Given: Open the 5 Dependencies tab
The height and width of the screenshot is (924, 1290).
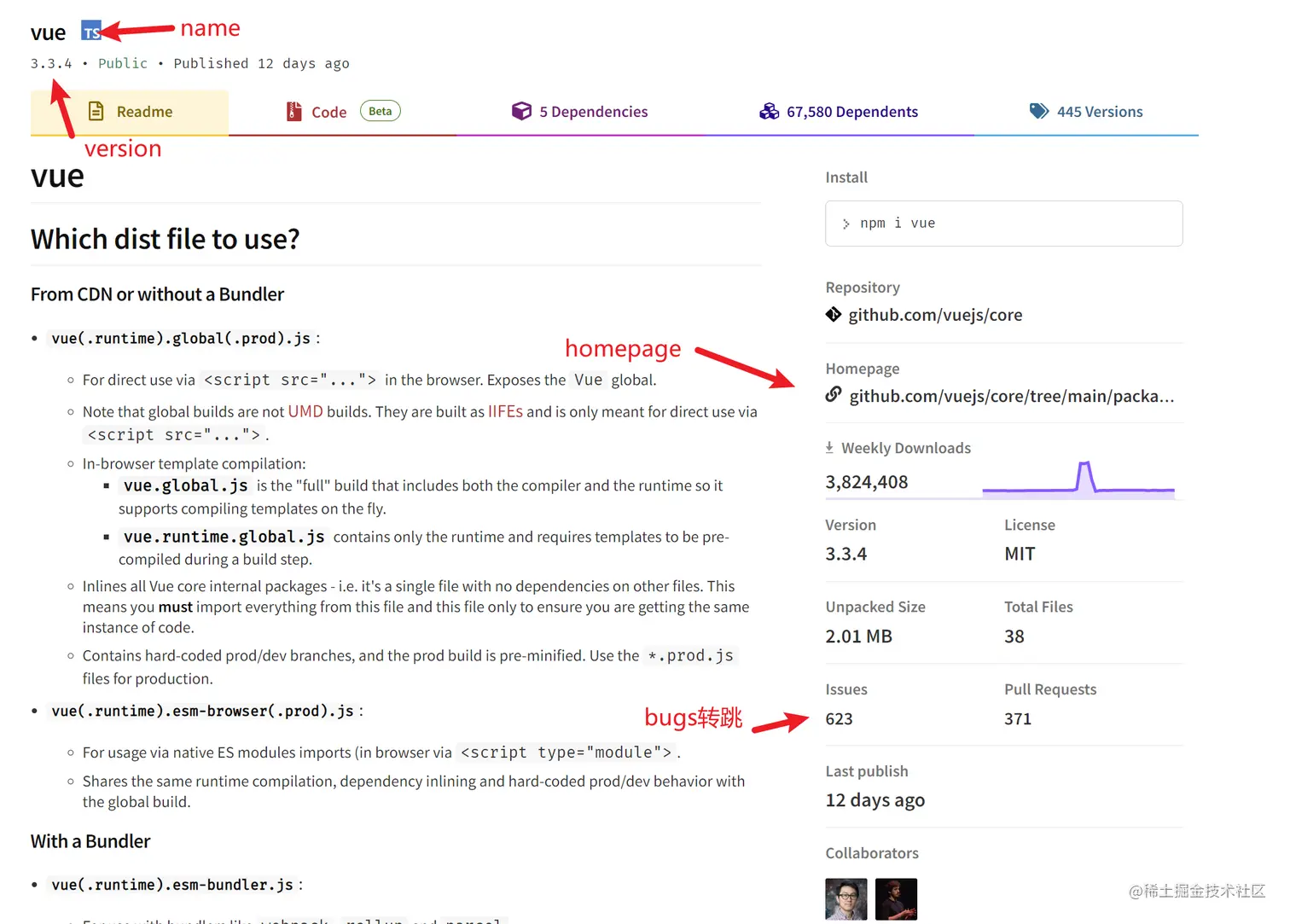Looking at the screenshot, I should click(579, 112).
